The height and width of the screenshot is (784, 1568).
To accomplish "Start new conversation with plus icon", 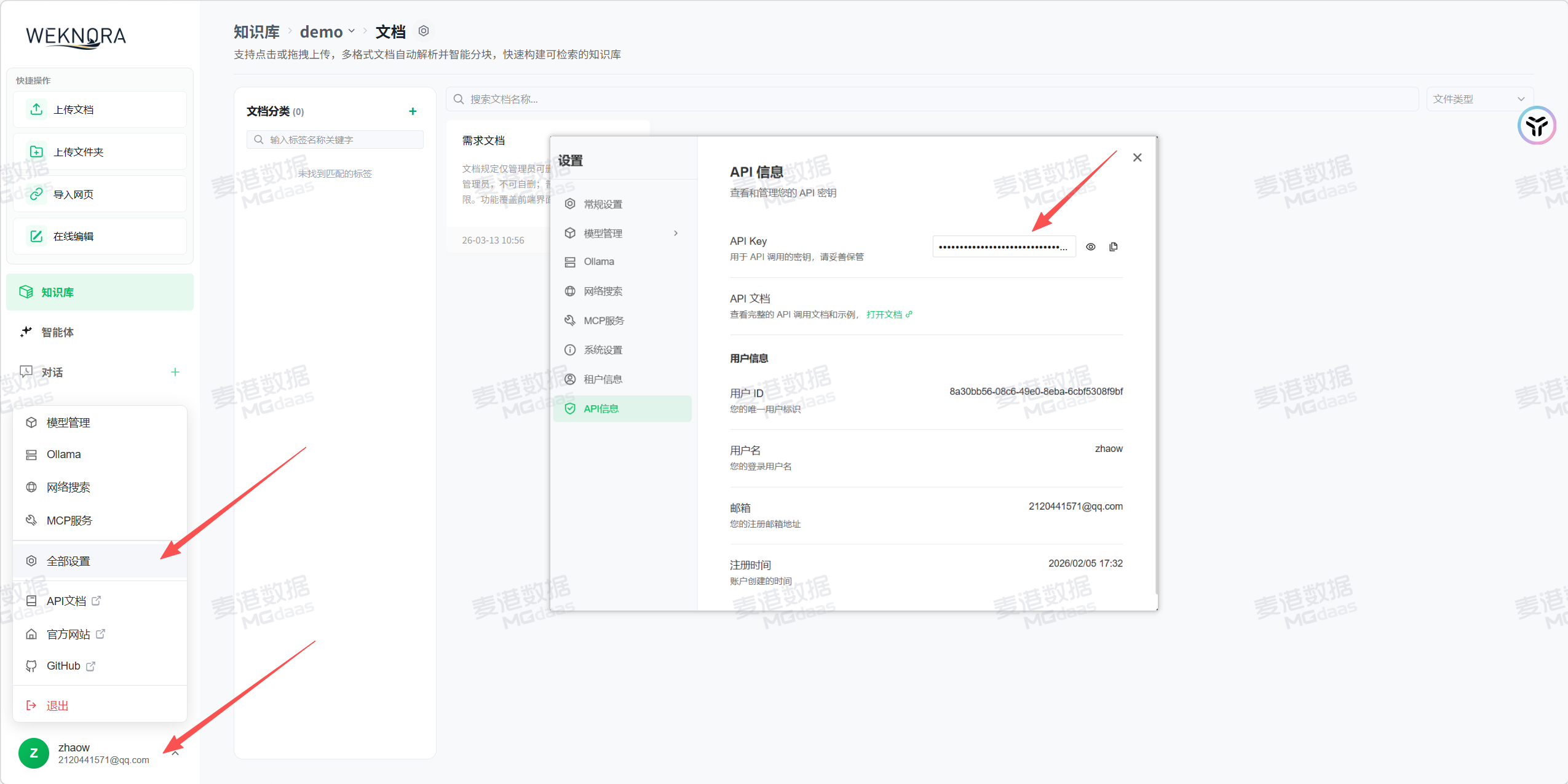I will [175, 372].
